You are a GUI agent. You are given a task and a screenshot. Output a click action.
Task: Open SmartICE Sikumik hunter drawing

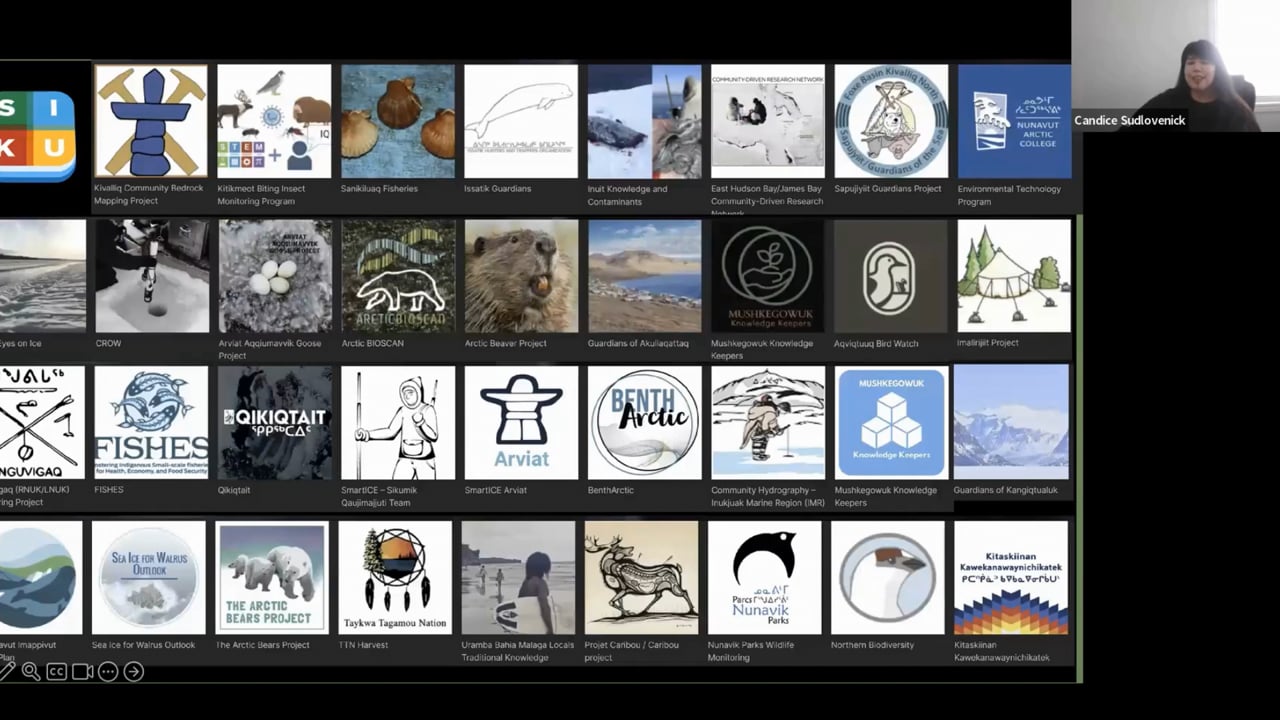pos(398,422)
